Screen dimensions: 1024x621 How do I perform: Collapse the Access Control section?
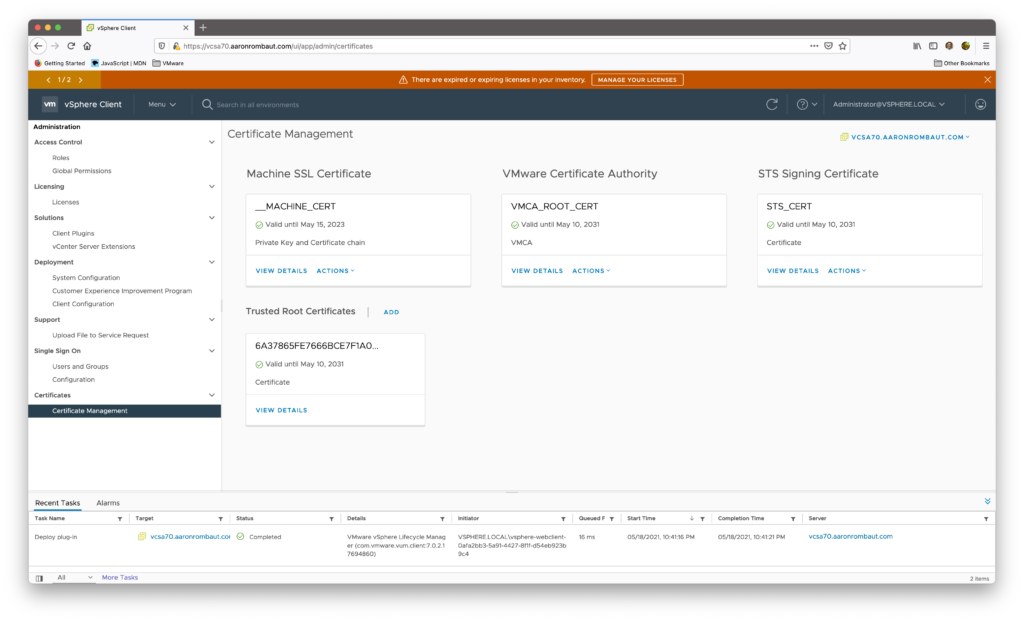click(x=211, y=142)
